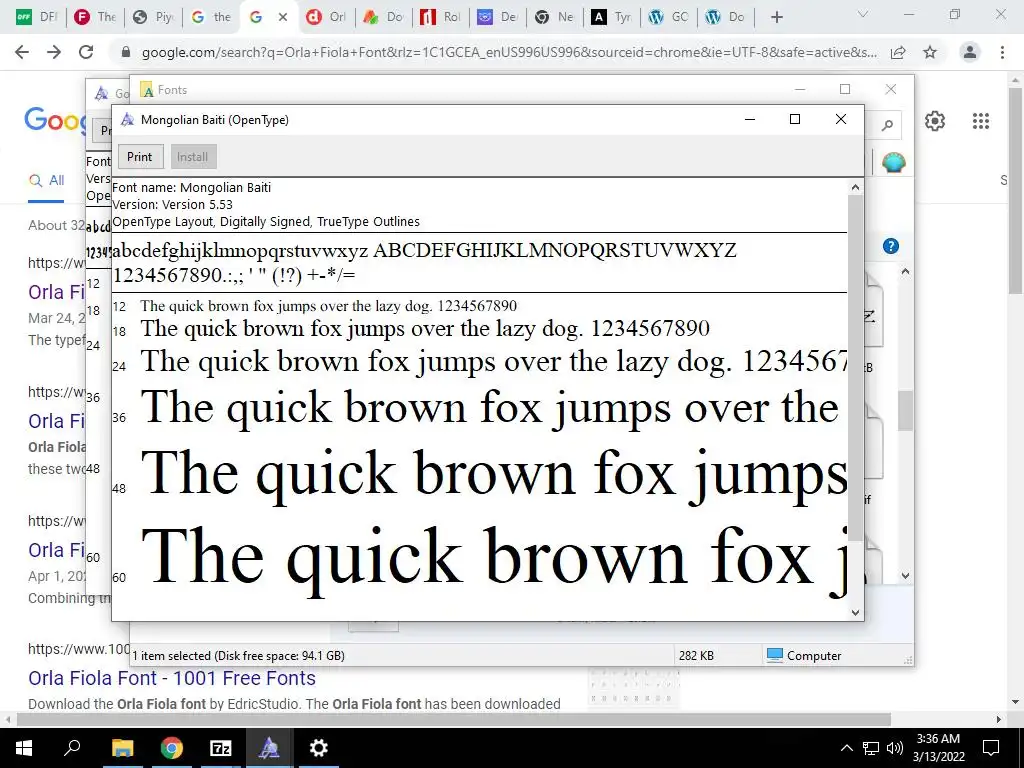Go forward in Chrome browser
The width and height of the screenshot is (1024, 768).
pos(54,52)
